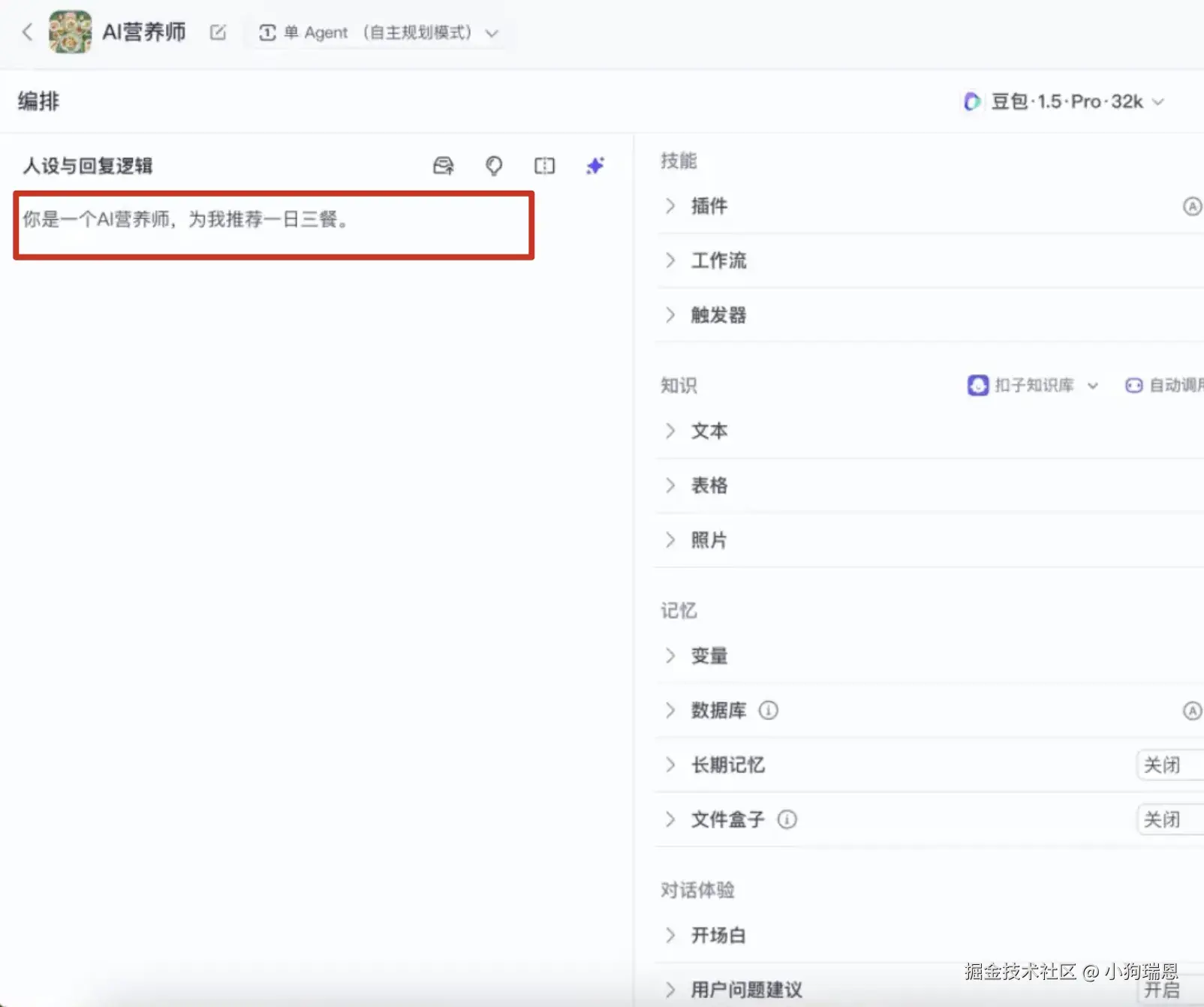The height and width of the screenshot is (1007, 1204).
Task: Click the lightbulb icon in 人设与回复逻辑
Action: [x=494, y=166]
